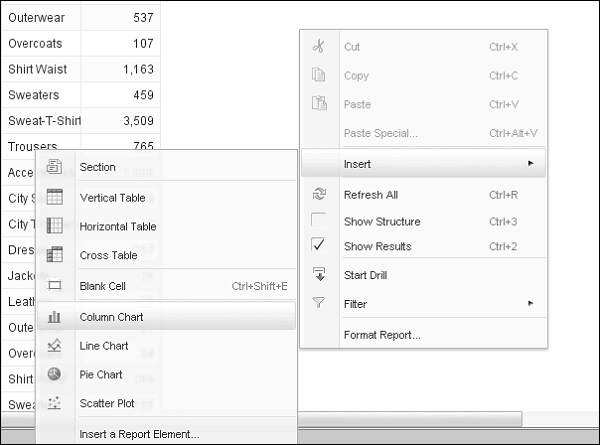The image size is (600, 445).
Task: Uncheck the Show Results checkbox
Action: (319, 246)
